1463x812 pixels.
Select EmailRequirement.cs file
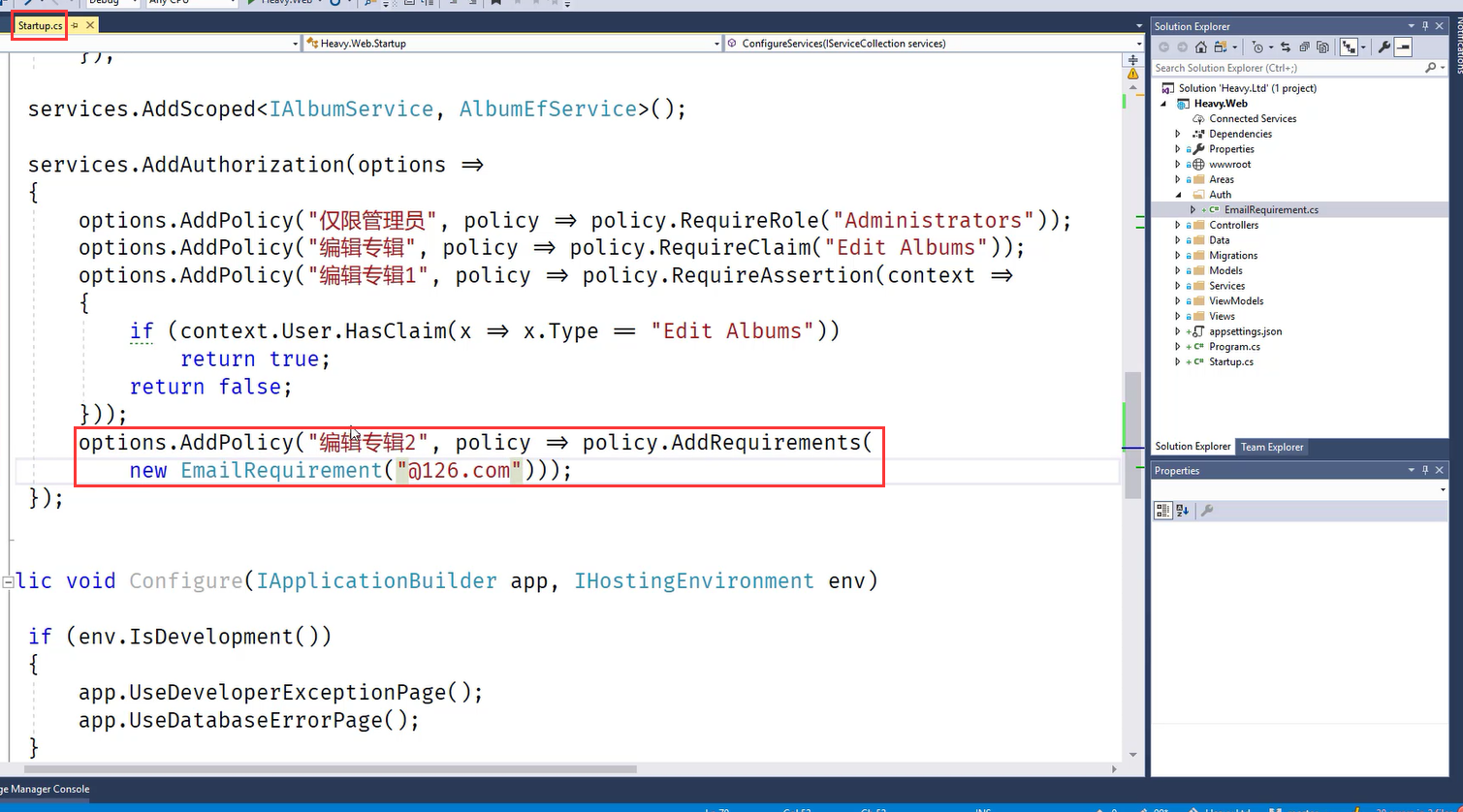(x=1271, y=209)
